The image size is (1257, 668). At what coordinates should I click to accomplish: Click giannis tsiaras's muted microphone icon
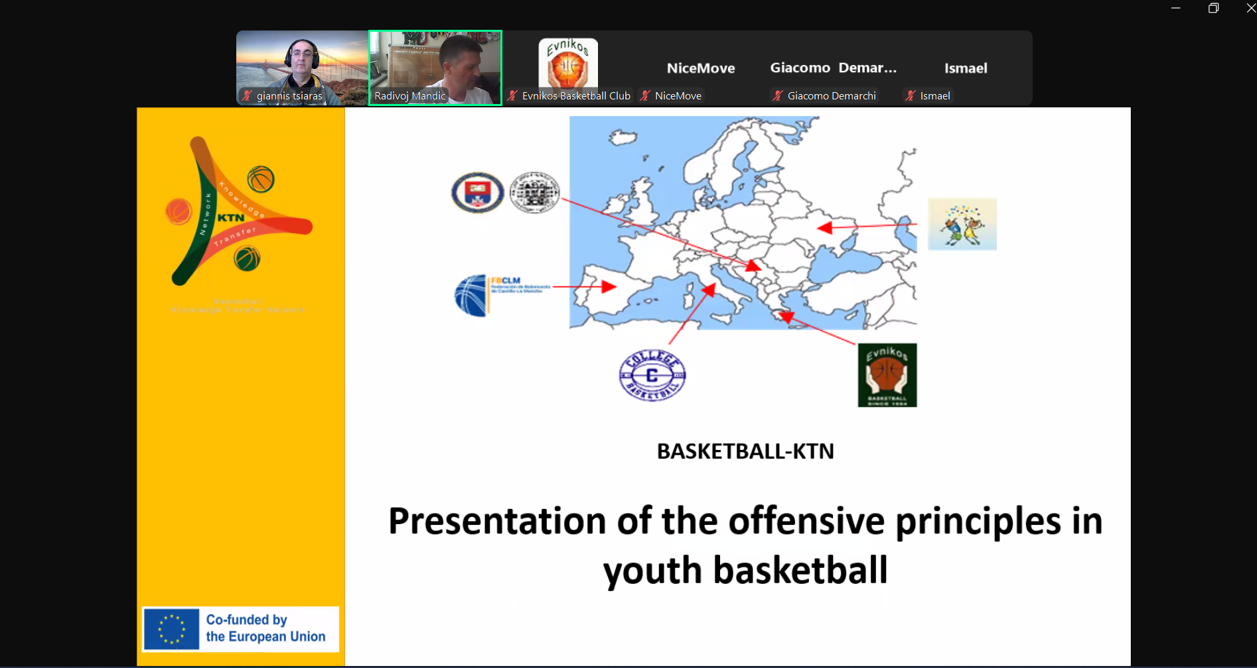pos(247,96)
